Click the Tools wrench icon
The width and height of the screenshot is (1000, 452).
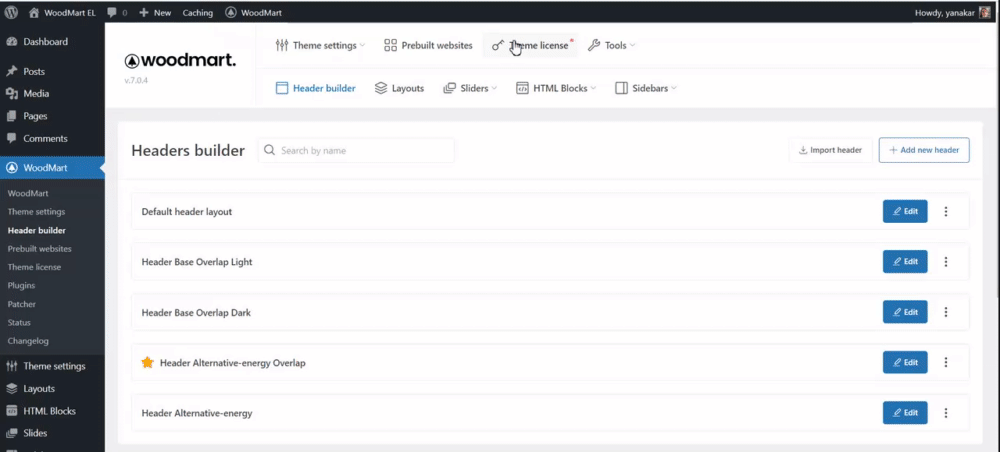[x=594, y=45]
